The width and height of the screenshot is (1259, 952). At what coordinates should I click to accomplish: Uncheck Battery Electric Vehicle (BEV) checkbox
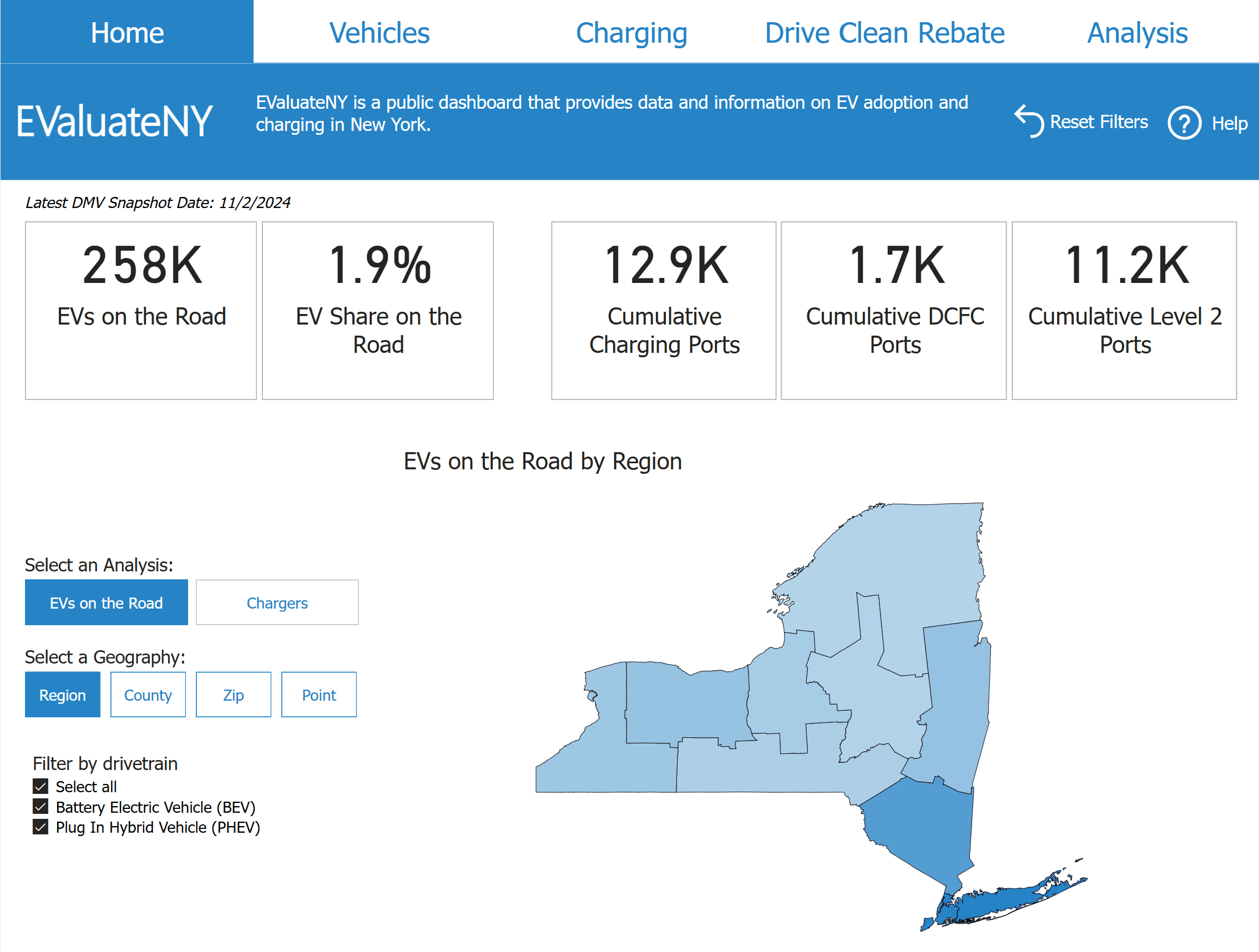click(41, 807)
